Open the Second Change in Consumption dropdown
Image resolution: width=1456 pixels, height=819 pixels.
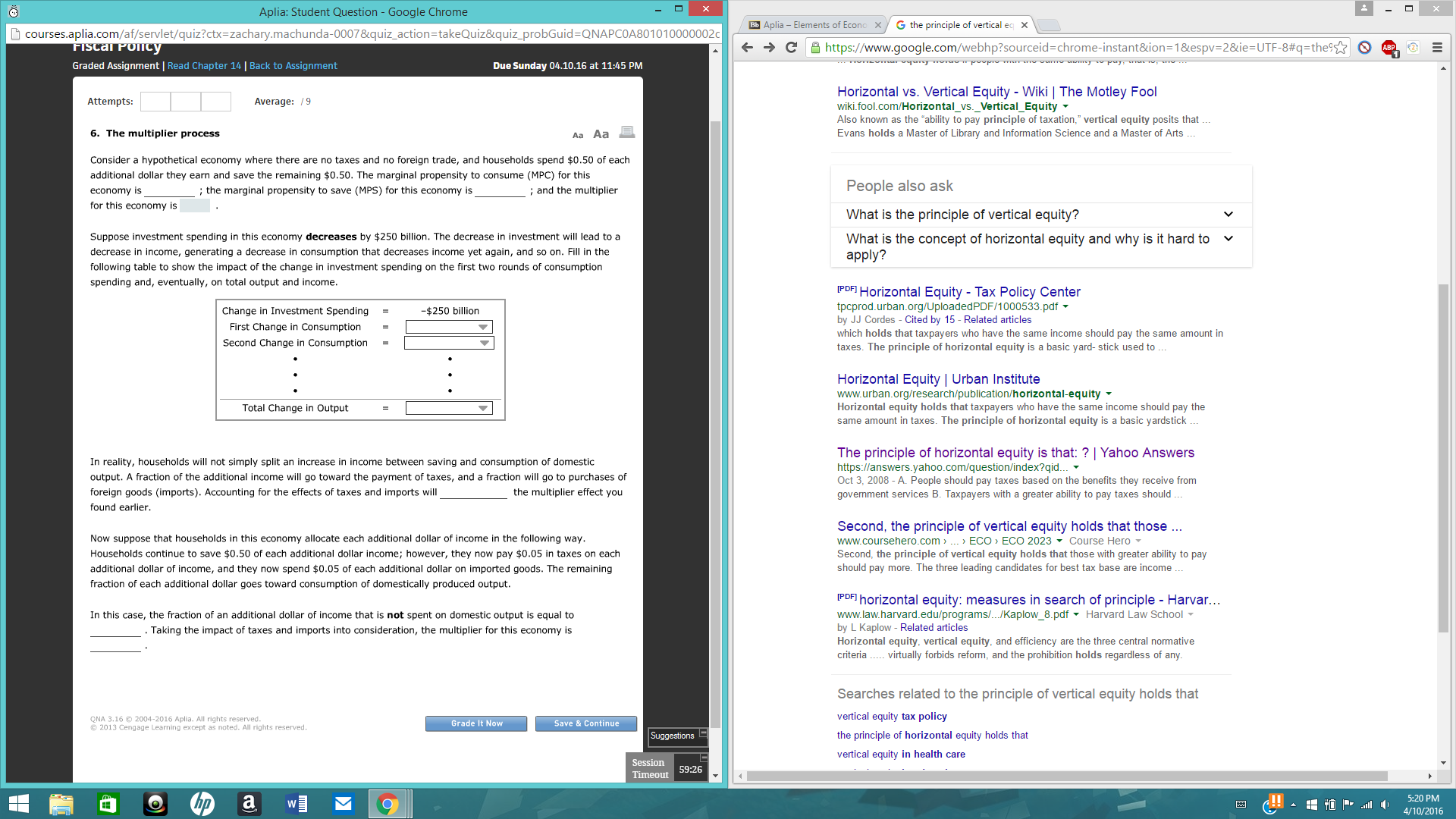[x=449, y=343]
